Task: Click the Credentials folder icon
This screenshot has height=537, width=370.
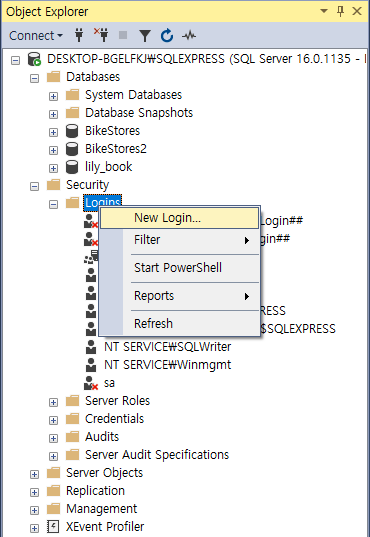Action: click(x=72, y=419)
